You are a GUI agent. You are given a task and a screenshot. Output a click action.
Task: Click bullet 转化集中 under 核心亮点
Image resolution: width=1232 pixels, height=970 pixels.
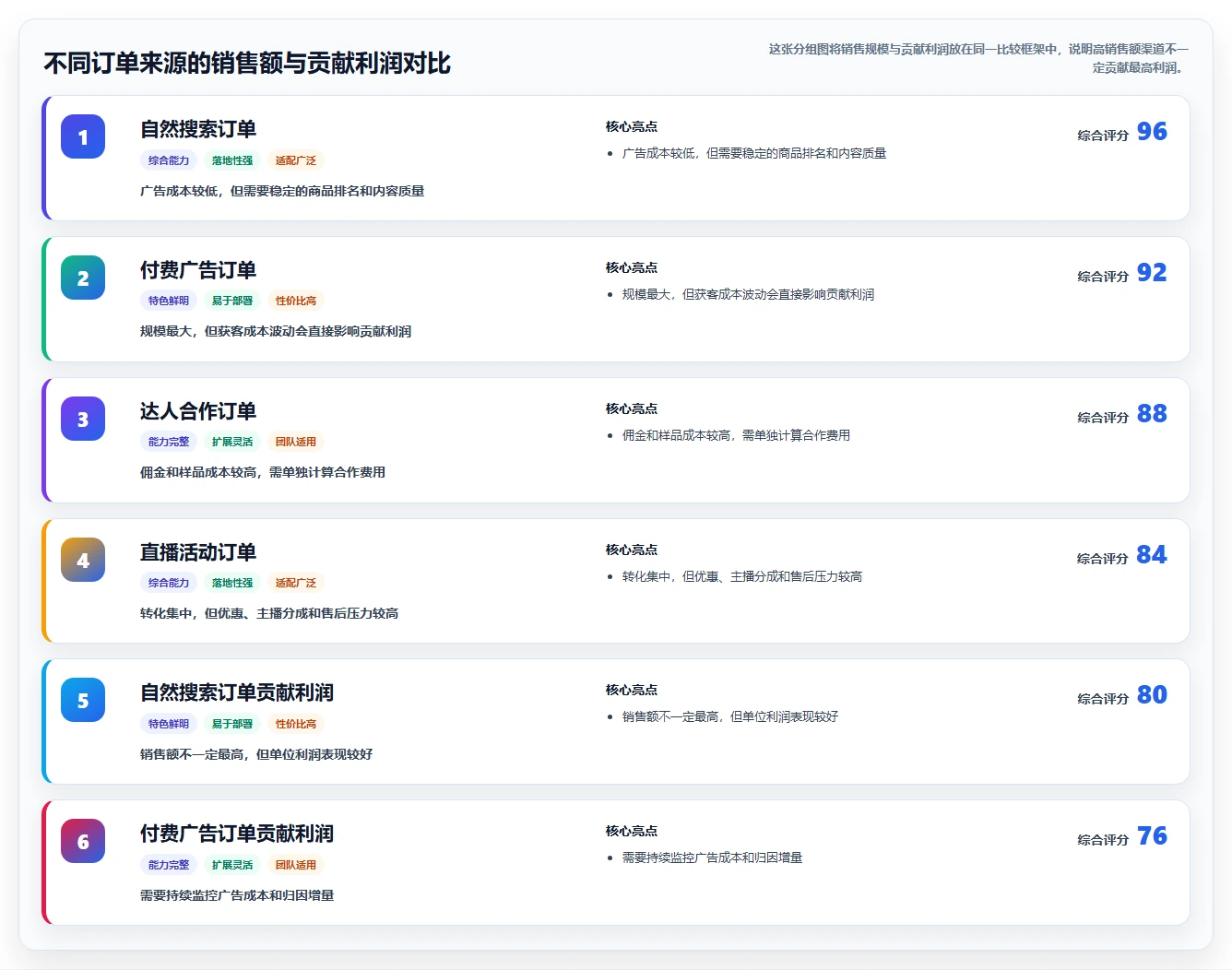(742, 576)
